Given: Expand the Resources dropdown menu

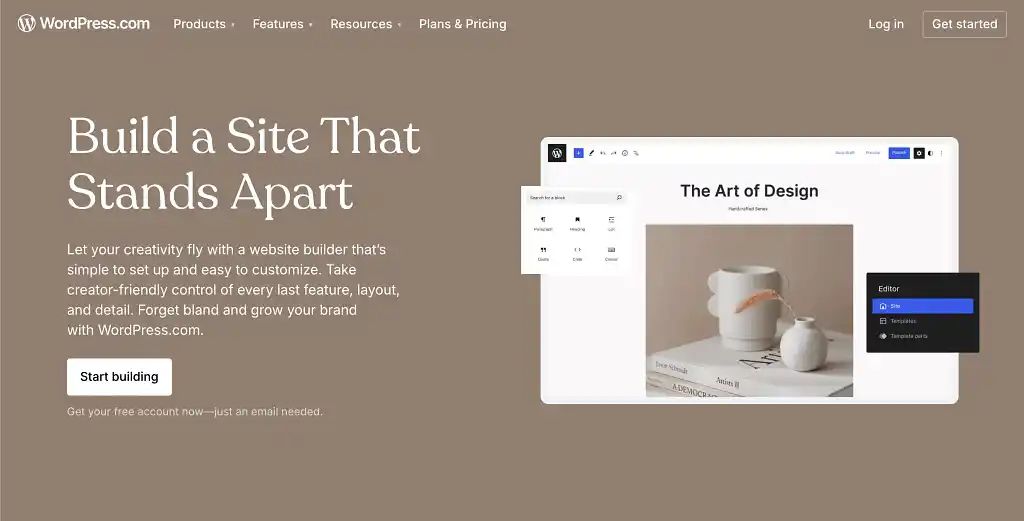Looking at the screenshot, I should pos(366,24).
